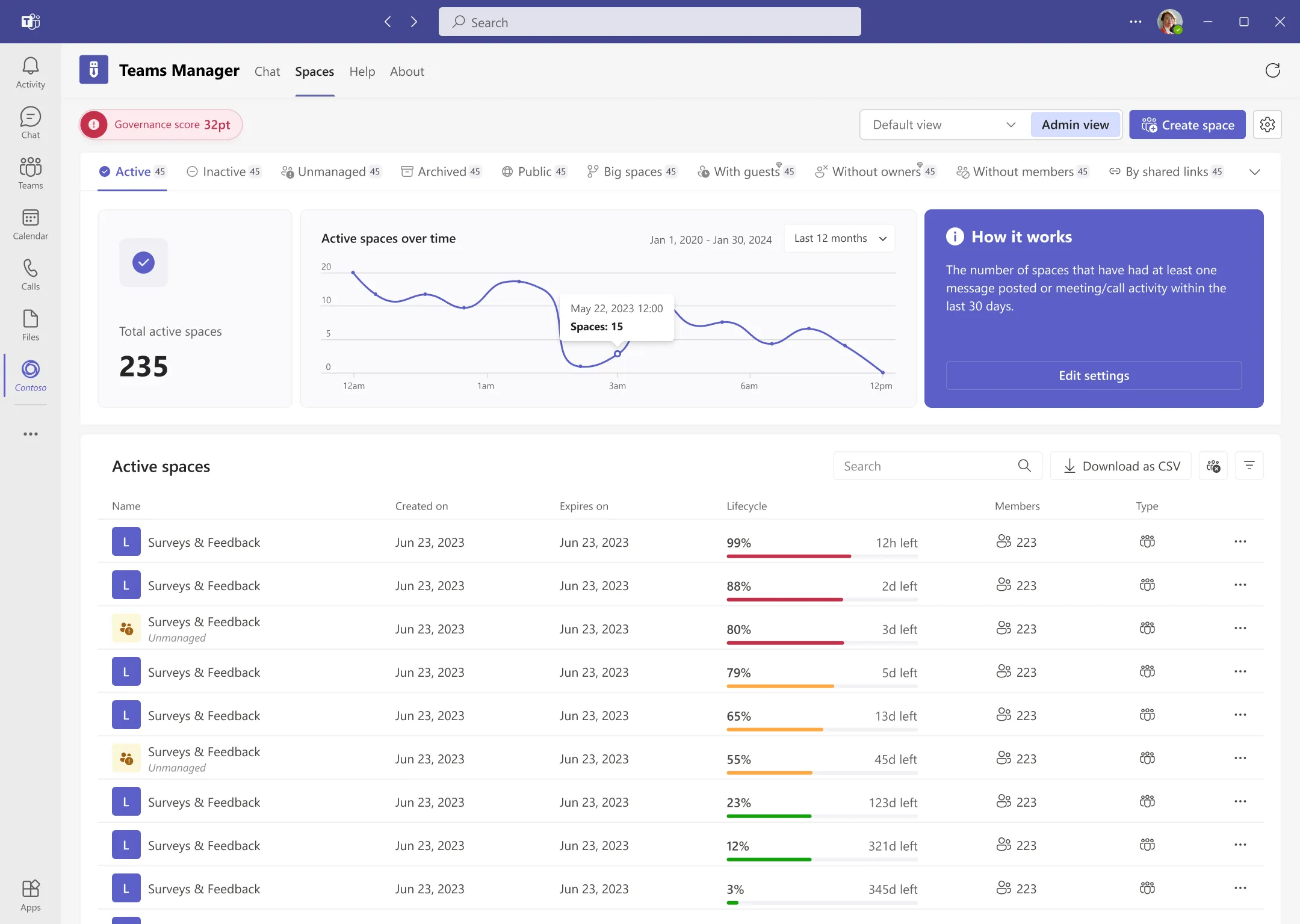Open the Activity bell in sidebar
Viewport: 1300px width, 924px height.
point(30,73)
